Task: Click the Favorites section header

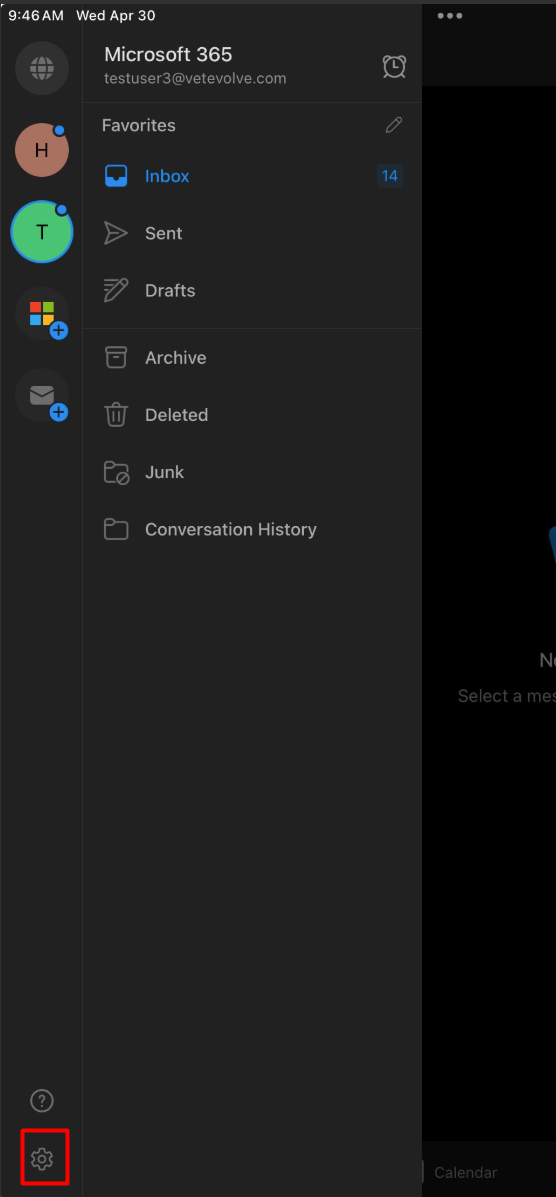Action: coord(139,125)
